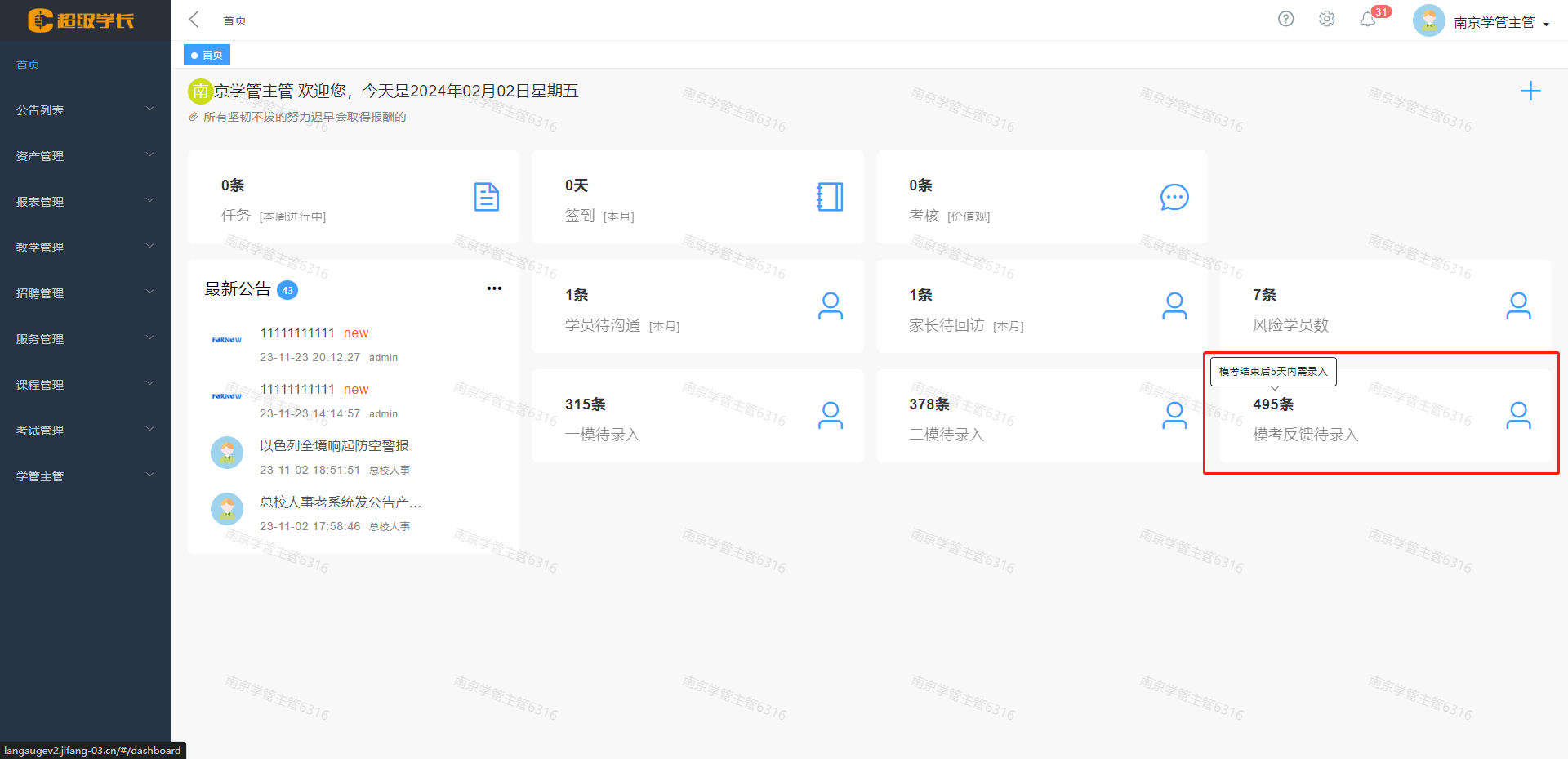
Task: Switch to the blue 首页 tab
Action: [x=207, y=55]
